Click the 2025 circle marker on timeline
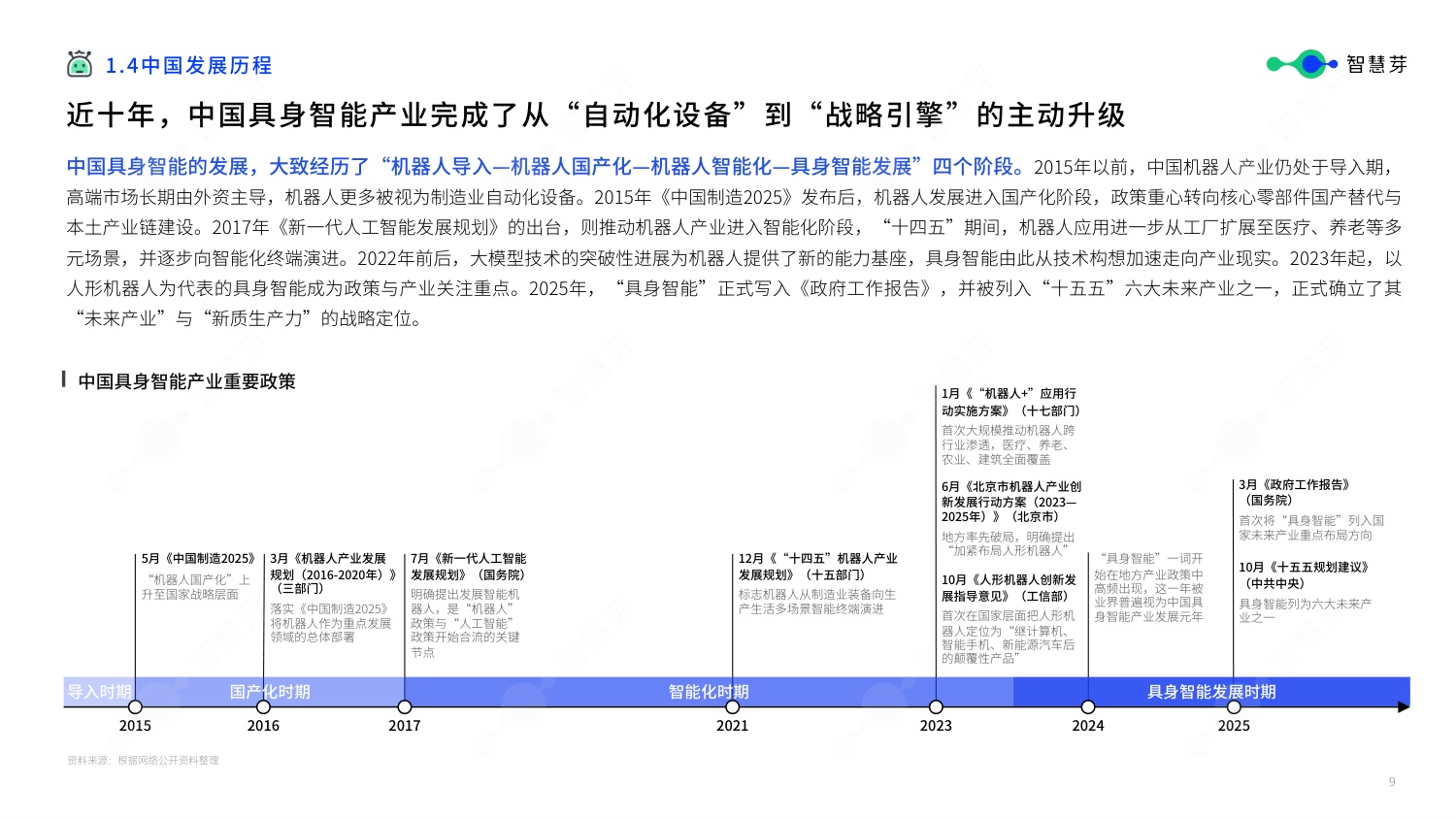This screenshot has height=819, width=1456. [x=1234, y=706]
